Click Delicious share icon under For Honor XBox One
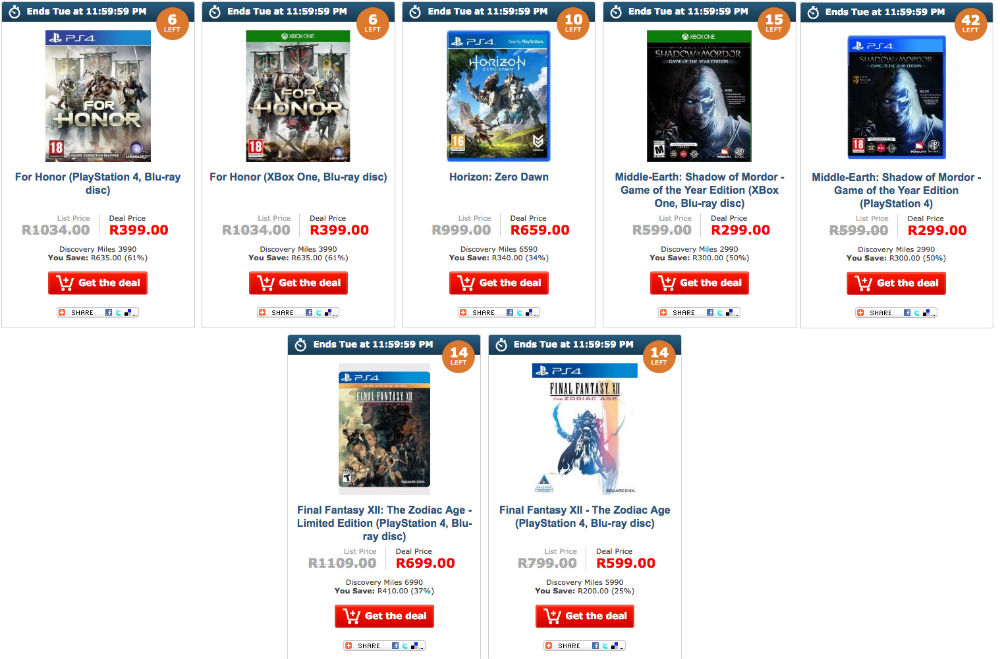Image resolution: width=1000 pixels, height=659 pixels. tap(328, 313)
